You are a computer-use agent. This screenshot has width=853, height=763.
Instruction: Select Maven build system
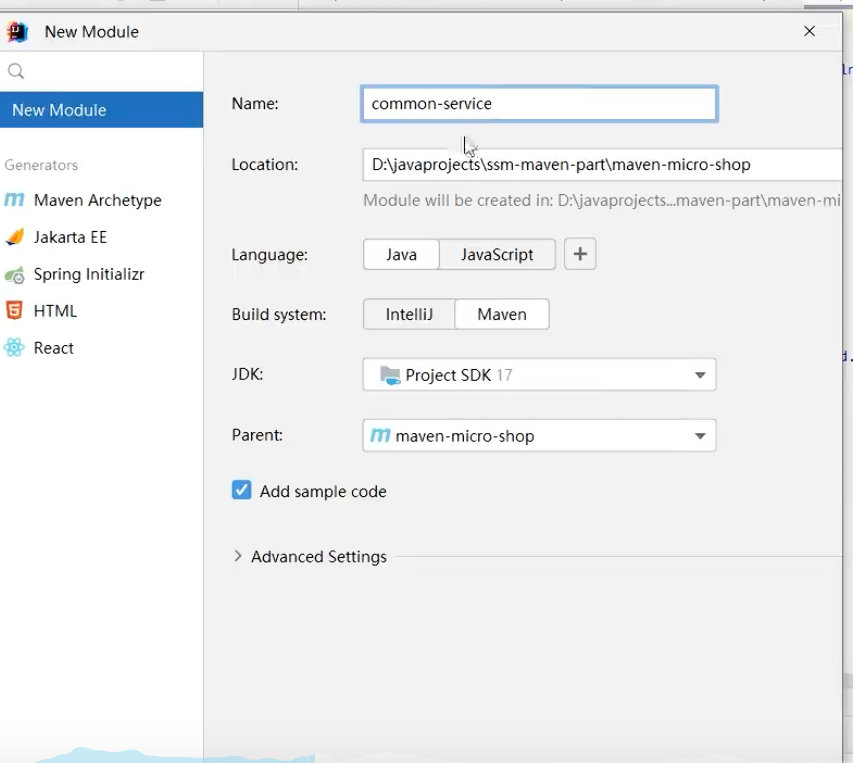pyautogui.click(x=502, y=314)
